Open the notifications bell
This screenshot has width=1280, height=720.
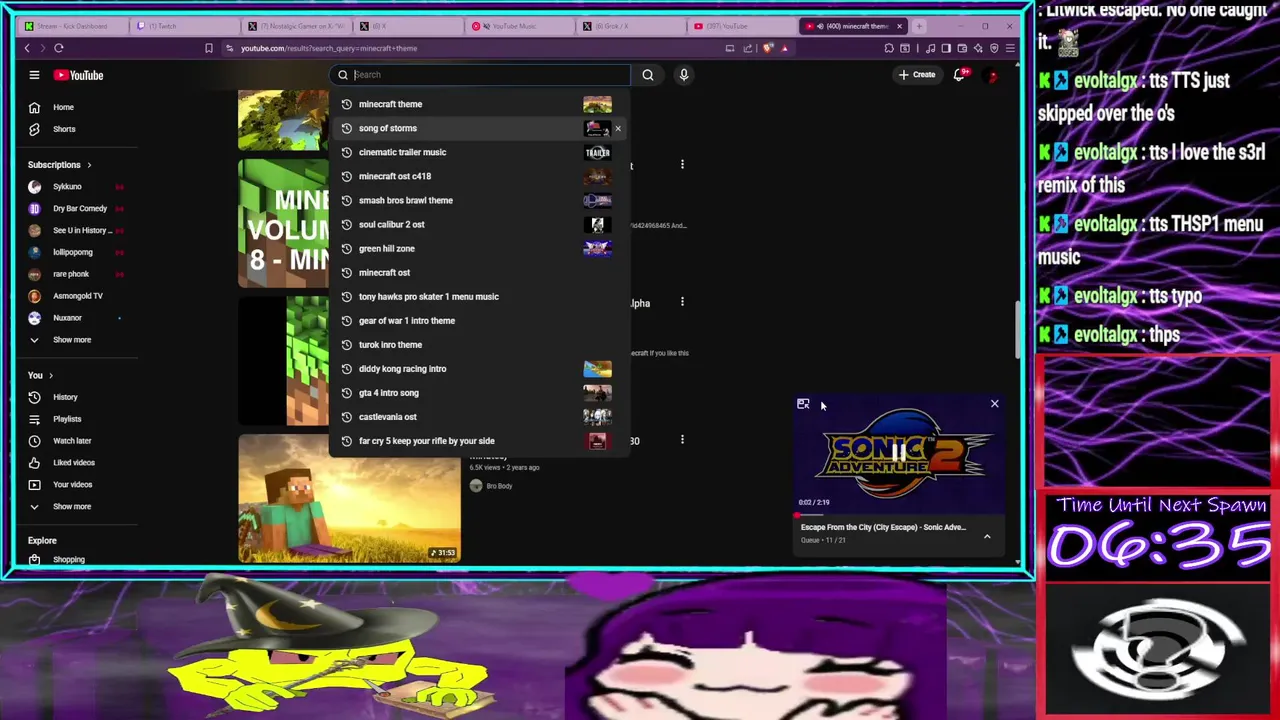[x=959, y=75]
